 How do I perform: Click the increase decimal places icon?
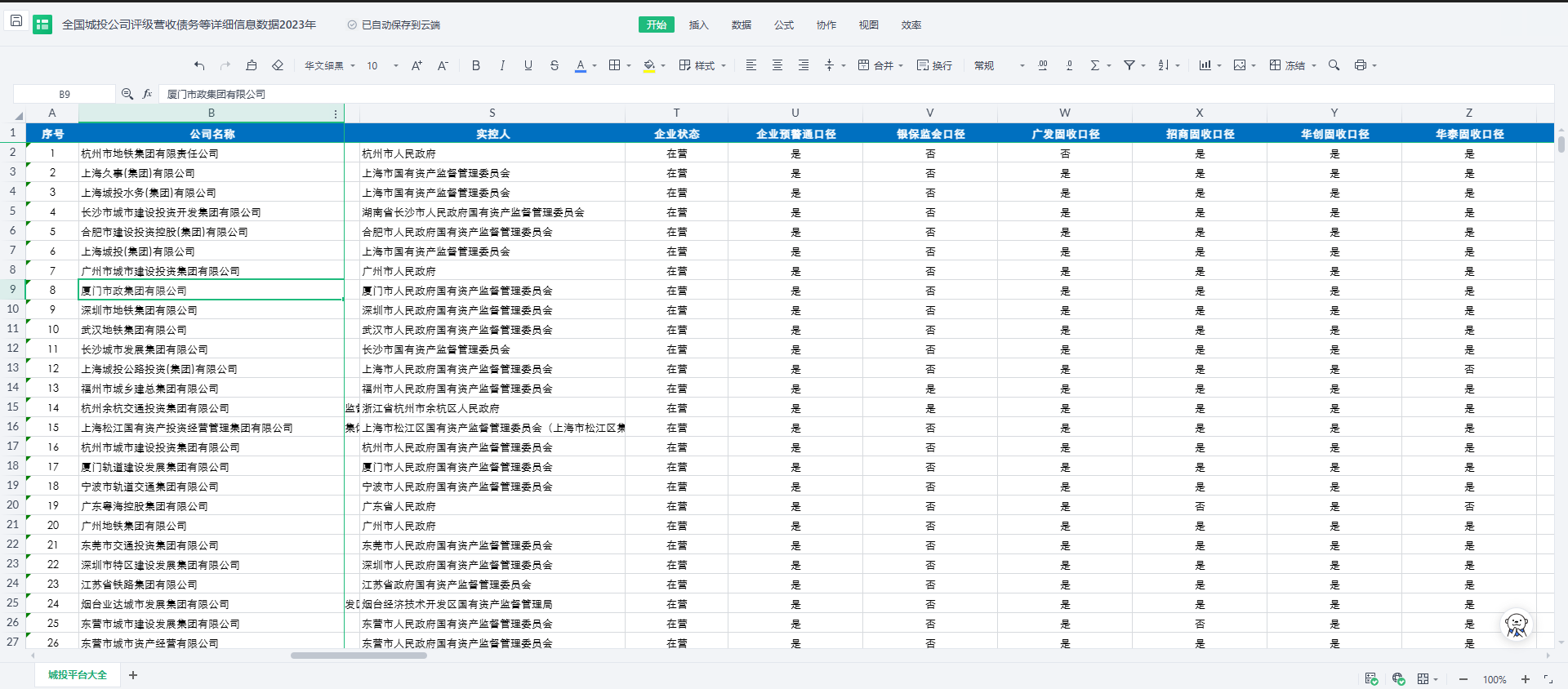[x=1043, y=65]
